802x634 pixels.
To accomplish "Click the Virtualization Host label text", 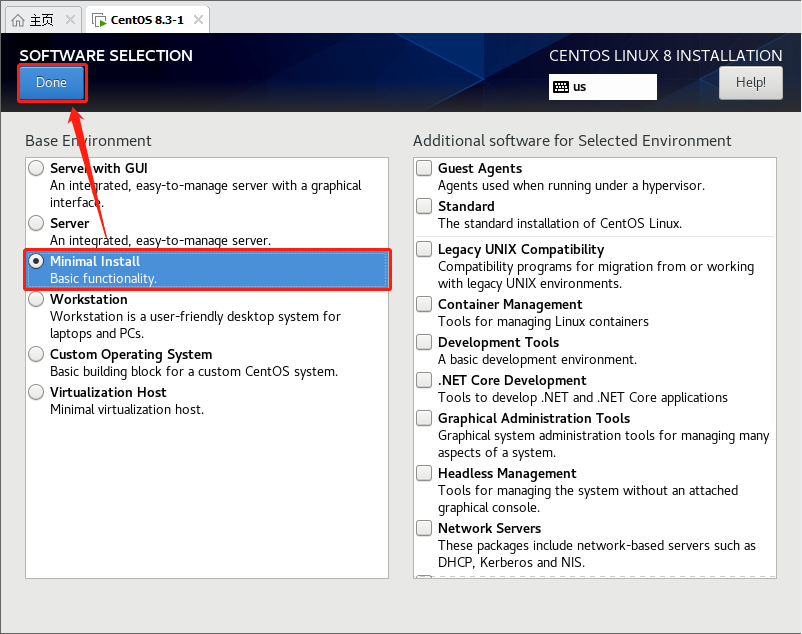I will pyautogui.click(x=108, y=392).
